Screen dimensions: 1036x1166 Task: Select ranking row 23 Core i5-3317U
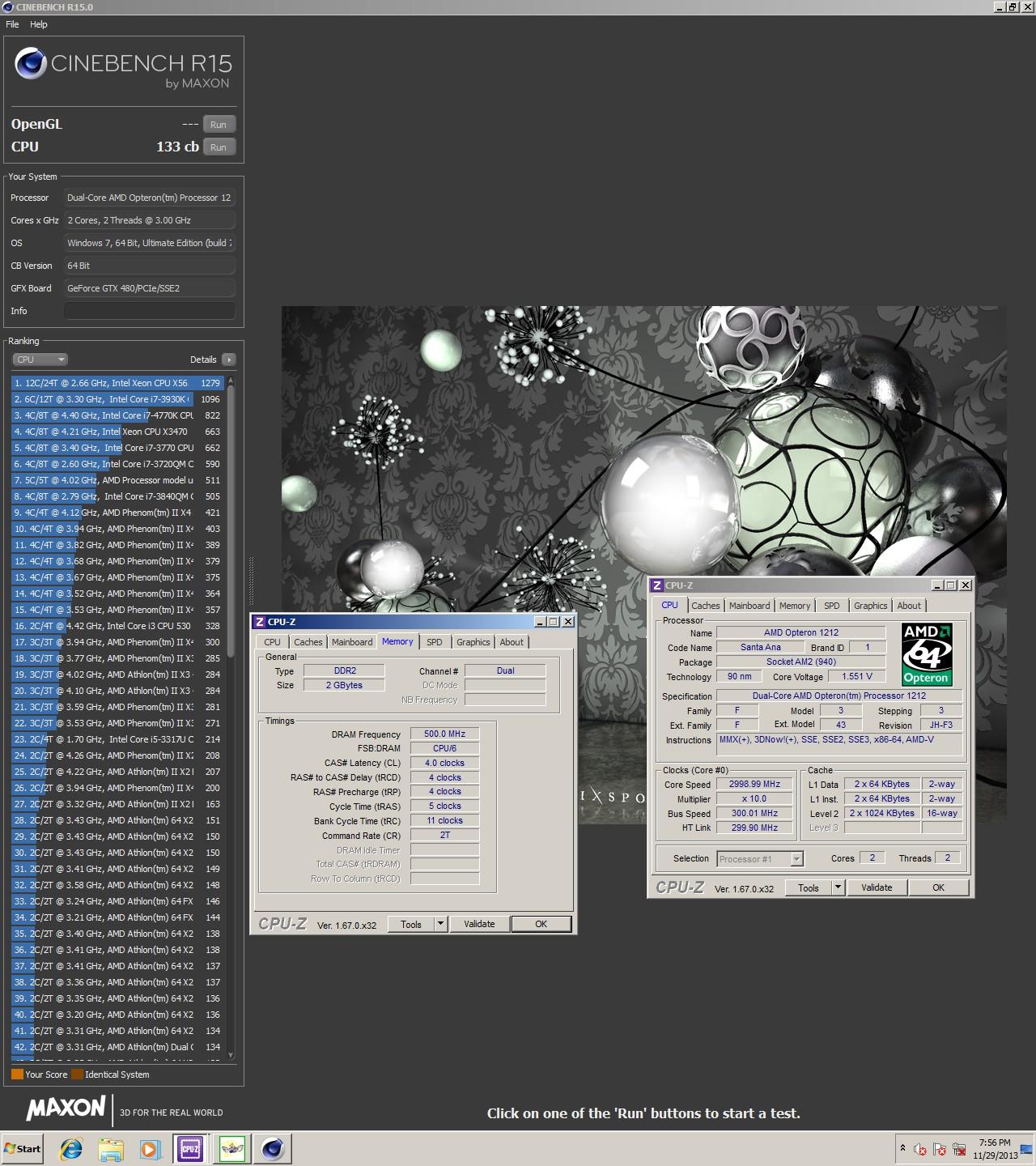(x=117, y=739)
